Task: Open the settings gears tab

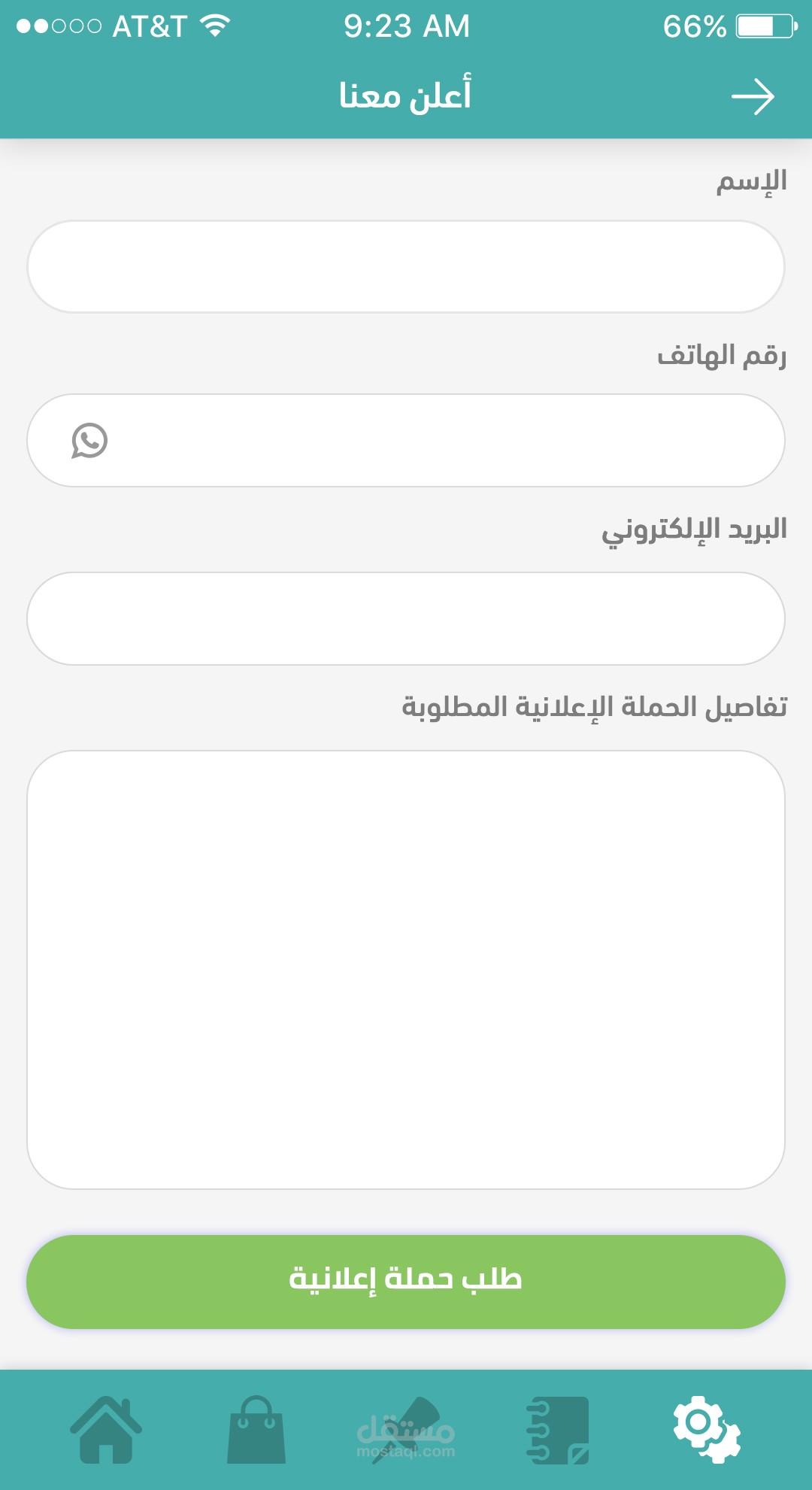Action: click(x=706, y=1429)
